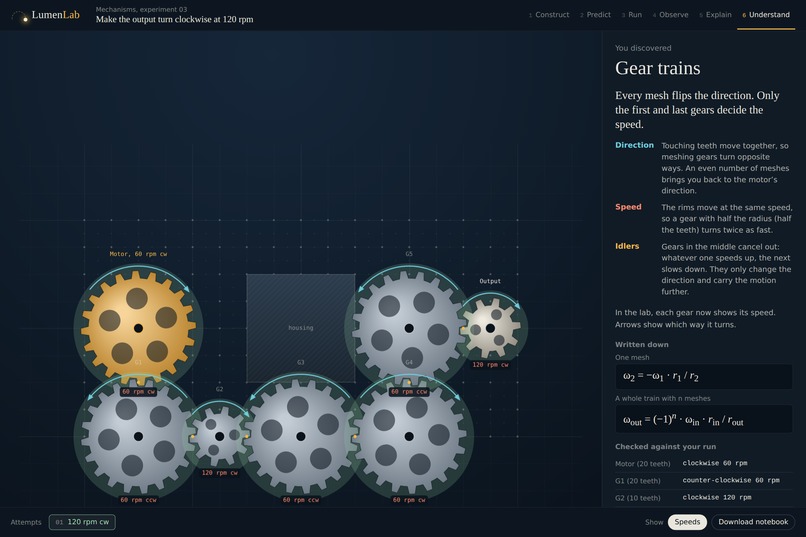Click the "60 rpm cw" label under the Motor gear
The width and height of the screenshot is (806, 537).
click(138, 392)
